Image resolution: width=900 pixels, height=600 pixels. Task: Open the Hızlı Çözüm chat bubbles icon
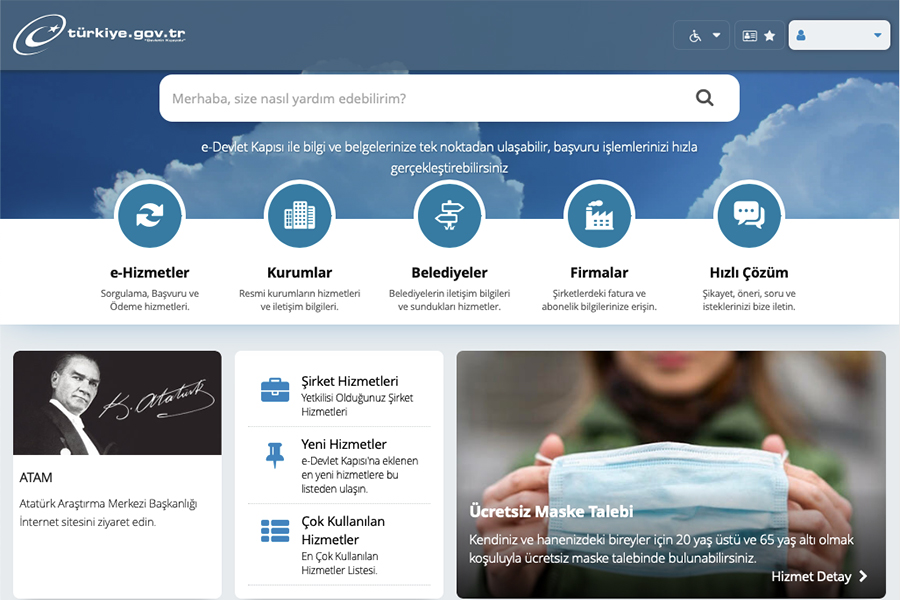(749, 215)
